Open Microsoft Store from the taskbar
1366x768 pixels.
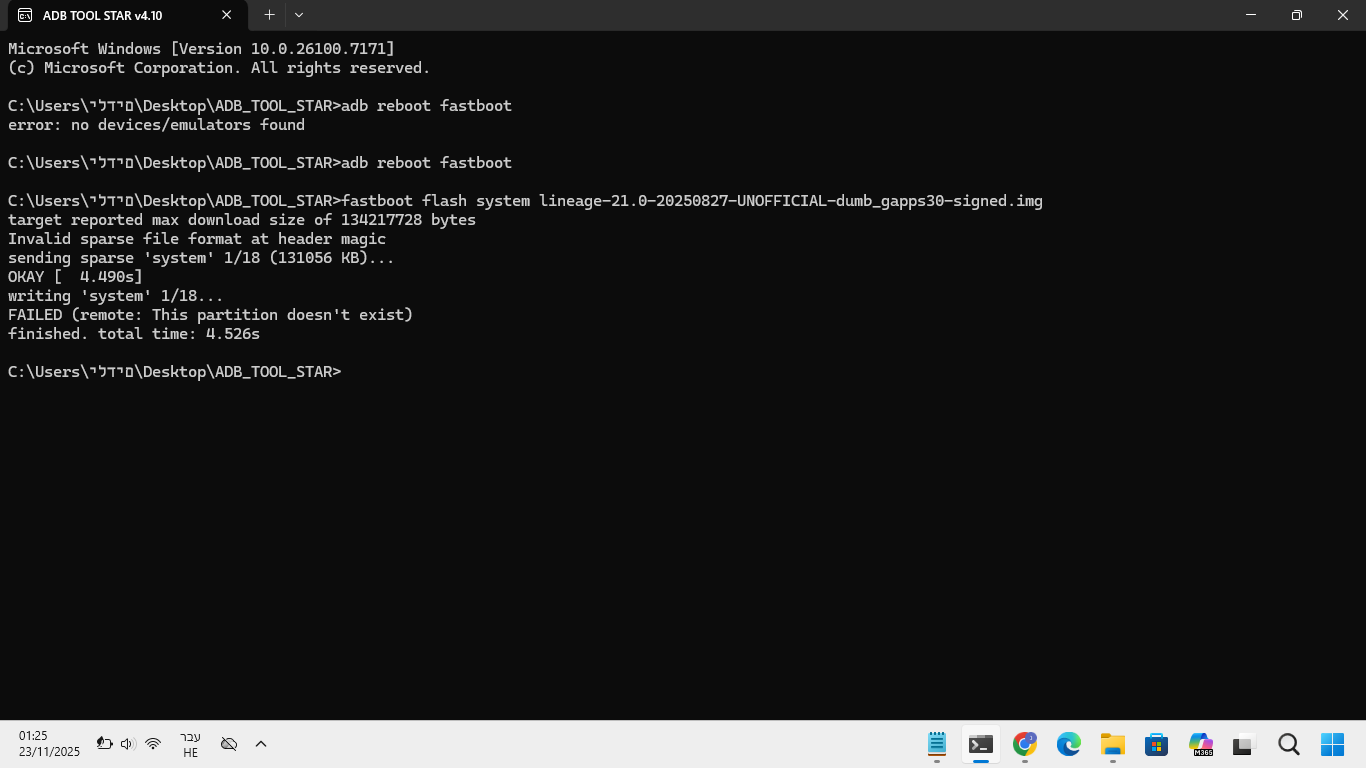point(1157,744)
